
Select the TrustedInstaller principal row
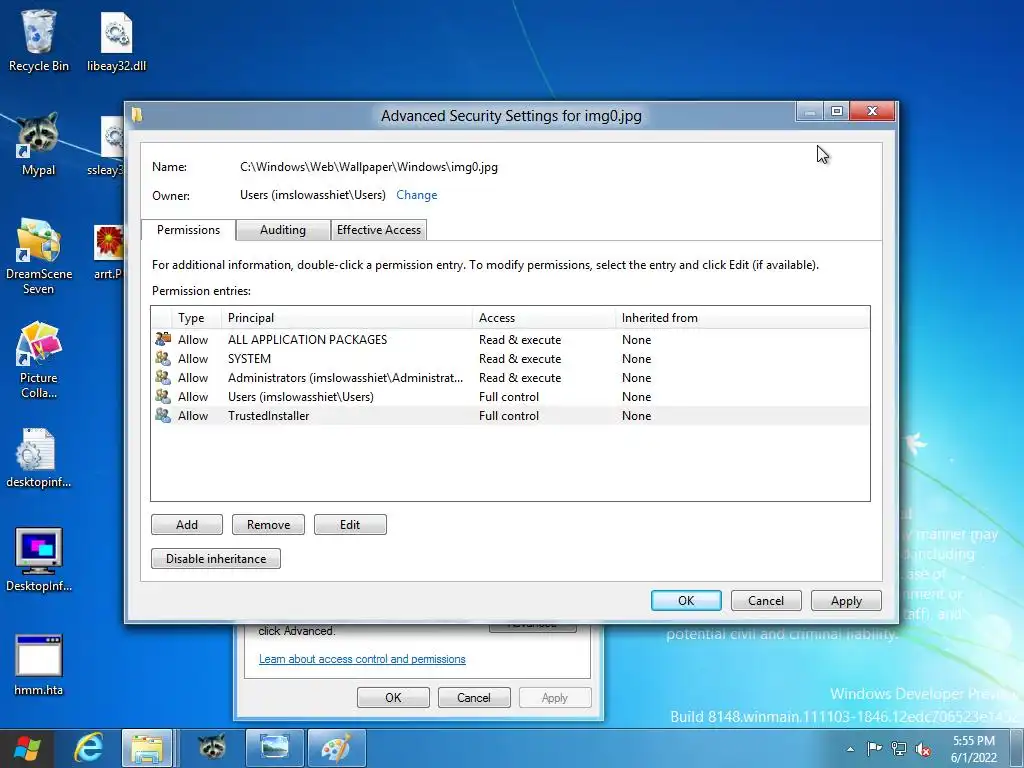pos(510,415)
